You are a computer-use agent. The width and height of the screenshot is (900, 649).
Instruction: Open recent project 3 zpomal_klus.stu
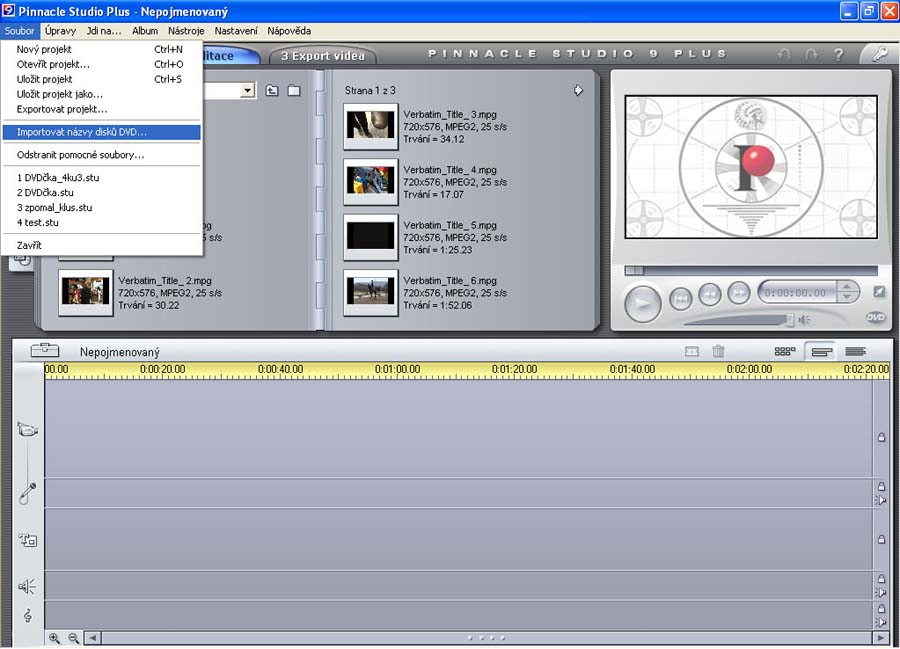pyautogui.click(x=55, y=207)
